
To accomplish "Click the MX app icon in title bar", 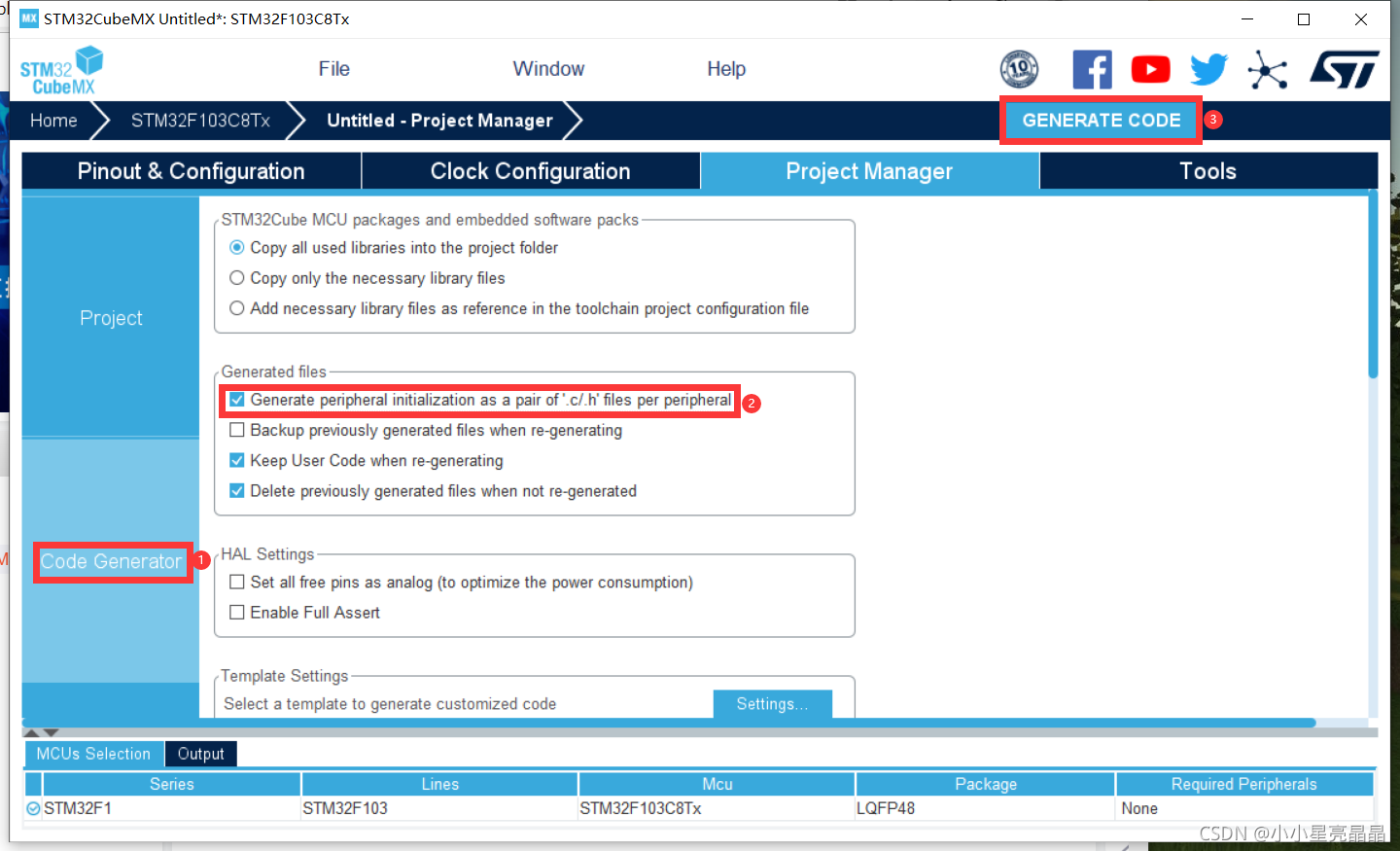I will 29,18.
